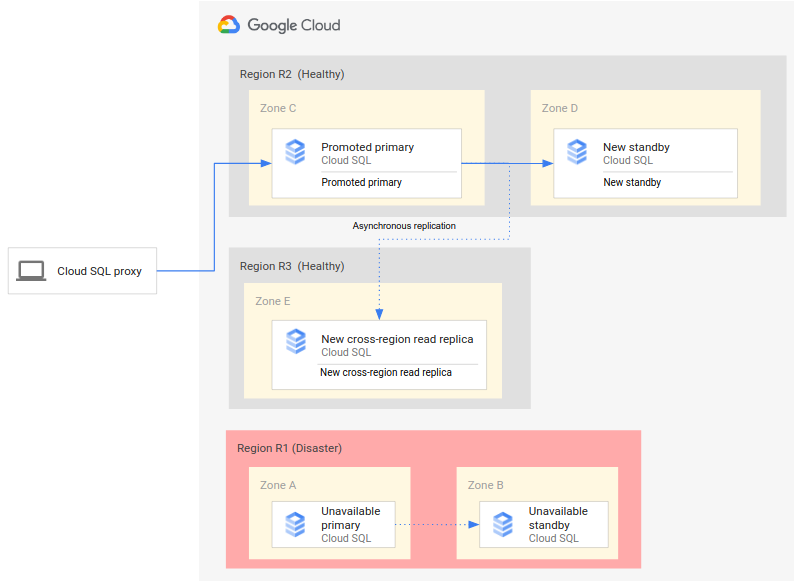Click the laptop icon beside Cloud SQL proxy

tap(32, 271)
